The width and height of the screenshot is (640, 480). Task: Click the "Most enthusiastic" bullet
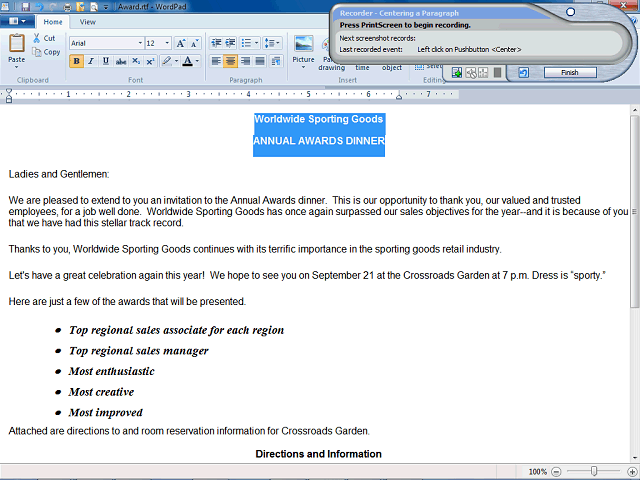(x=111, y=371)
